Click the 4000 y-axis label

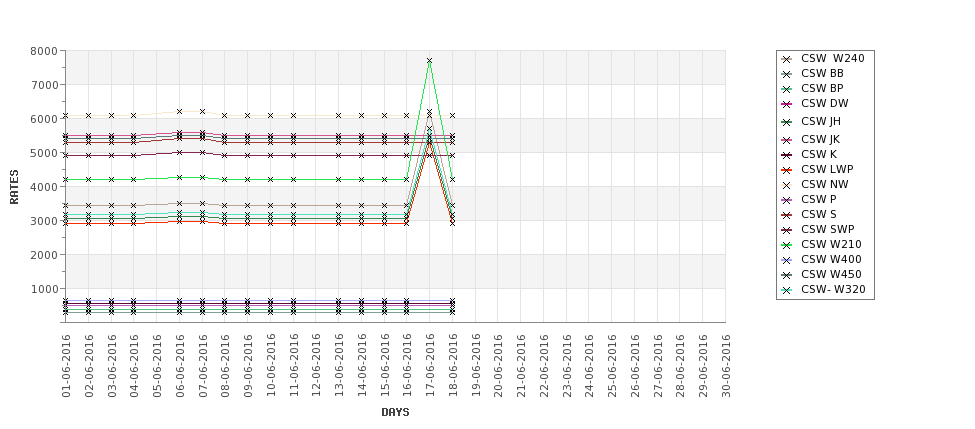coord(44,187)
